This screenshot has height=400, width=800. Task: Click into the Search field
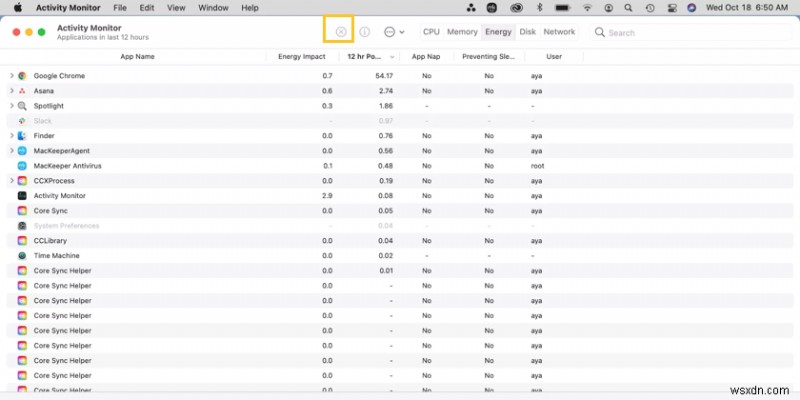point(691,33)
